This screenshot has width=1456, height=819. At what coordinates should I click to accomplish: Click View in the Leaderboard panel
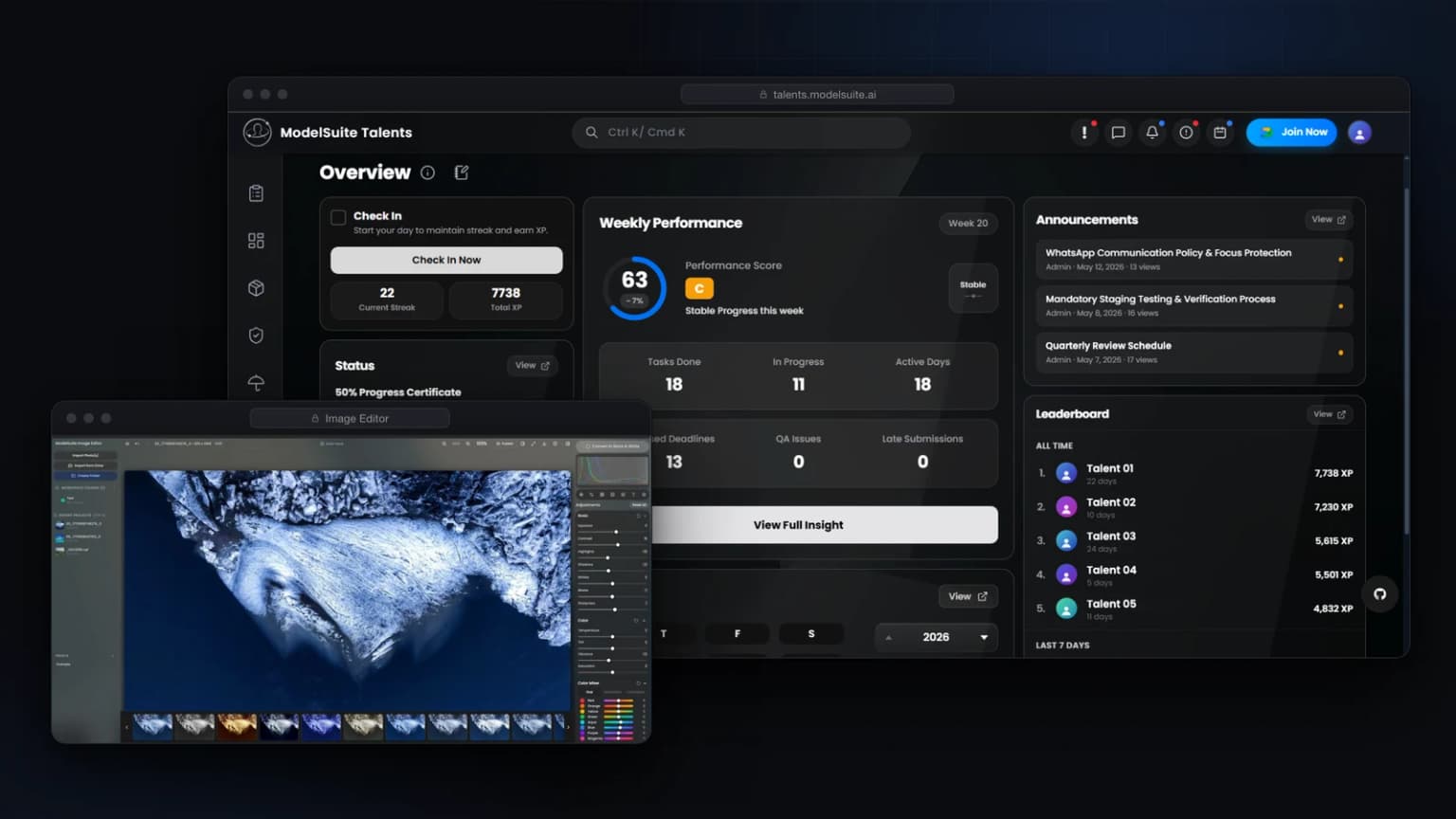point(1329,414)
